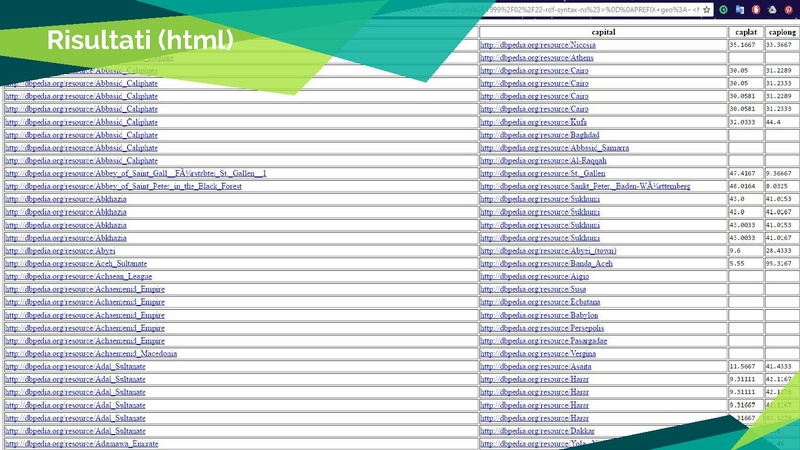Click the 'capital' column header

pyautogui.click(x=603, y=32)
